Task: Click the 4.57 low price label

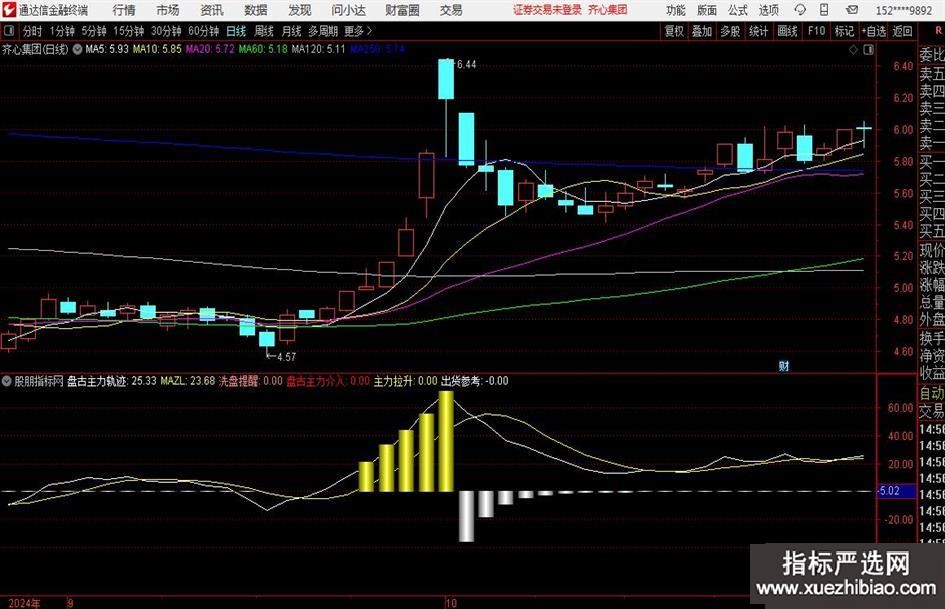Action: (x=286, y=357)
